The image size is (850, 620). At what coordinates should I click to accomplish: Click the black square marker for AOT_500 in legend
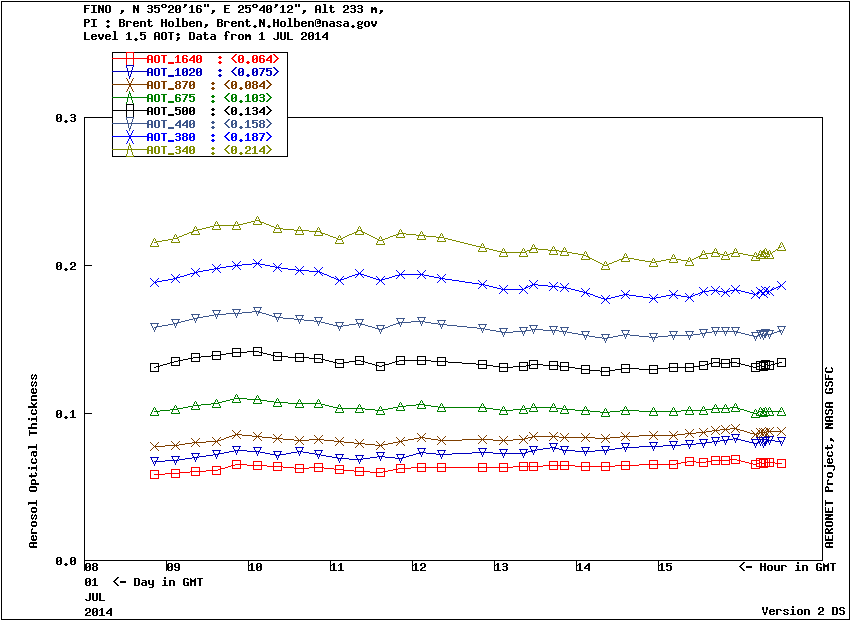tap(129, 111)
